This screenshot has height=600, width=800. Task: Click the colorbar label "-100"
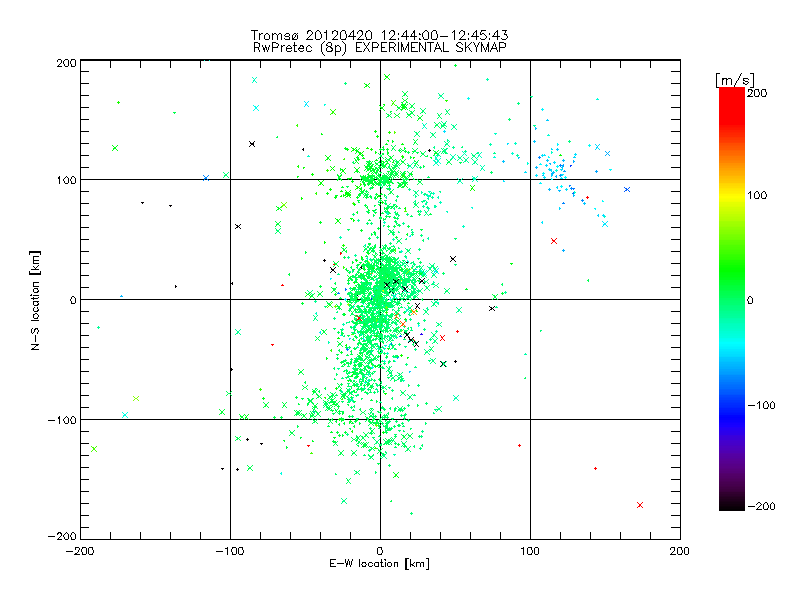pyautogui.click(x=761, y=405)
